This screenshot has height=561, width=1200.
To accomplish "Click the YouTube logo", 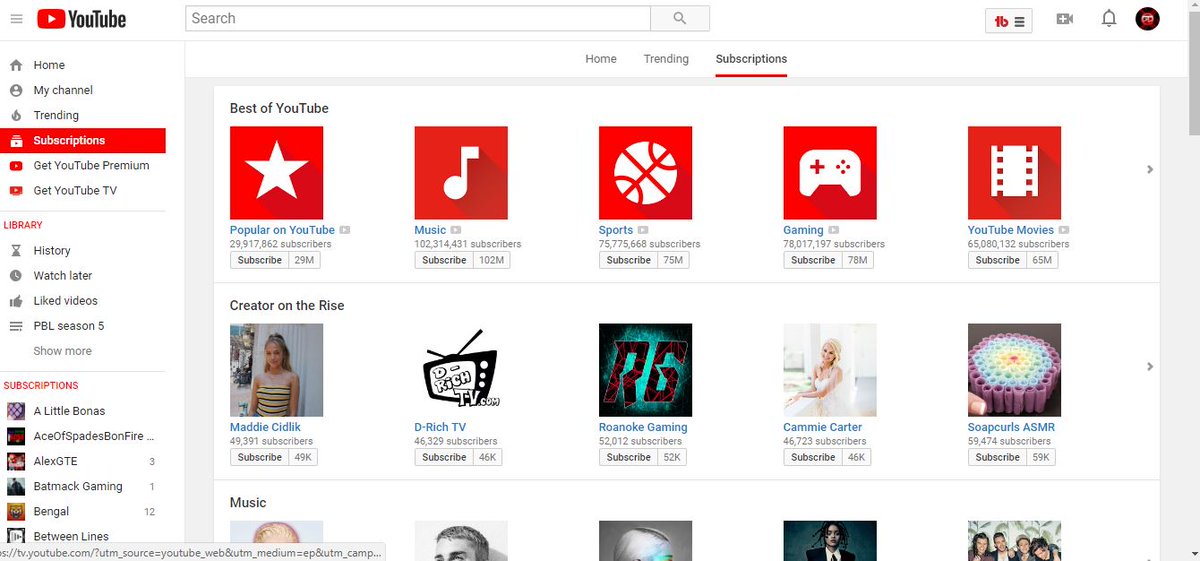I will [x=82, y=19].
